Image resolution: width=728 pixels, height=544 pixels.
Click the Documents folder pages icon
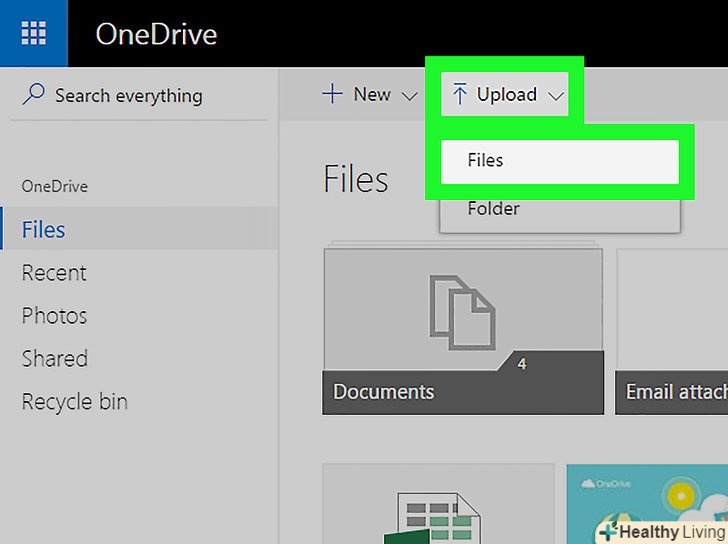(462, 312)
